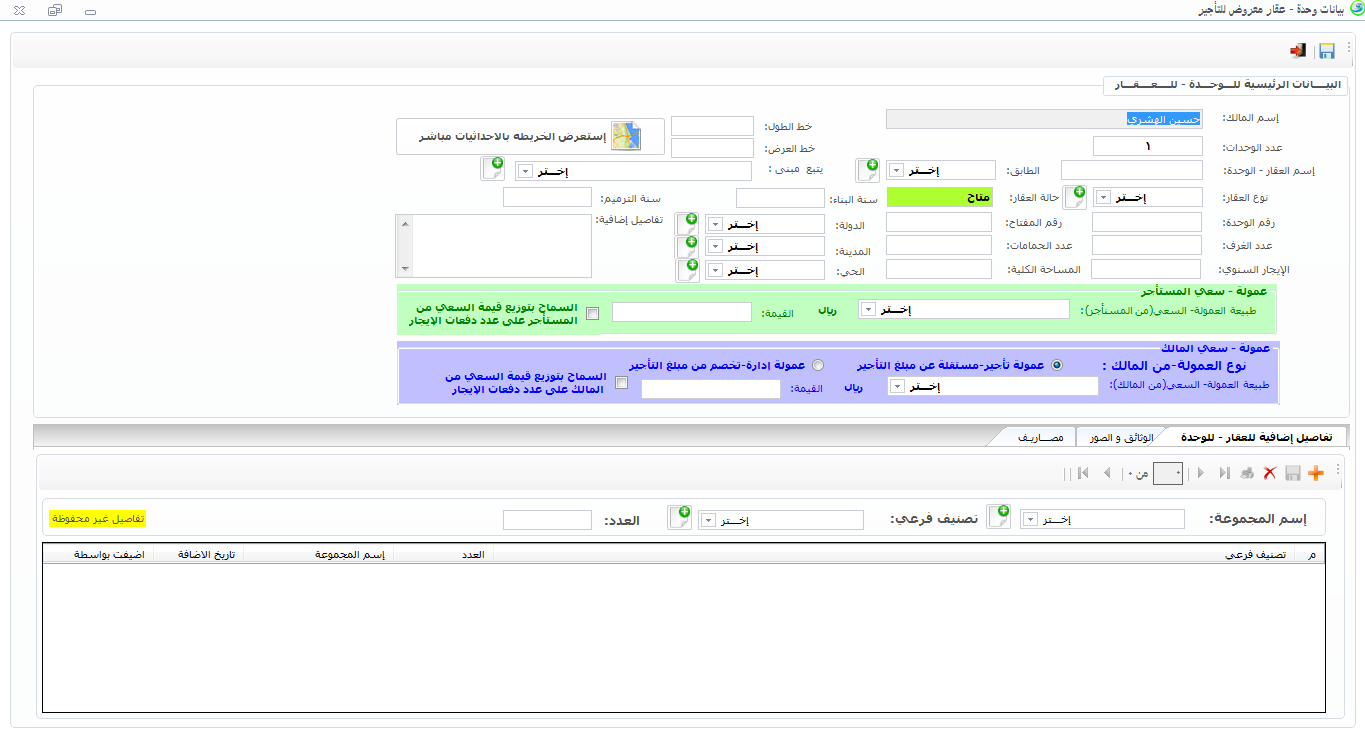Click the save icon in the top toolbar
The height and width of the screenshot is (729, 1365).
tap(1327, 51)
